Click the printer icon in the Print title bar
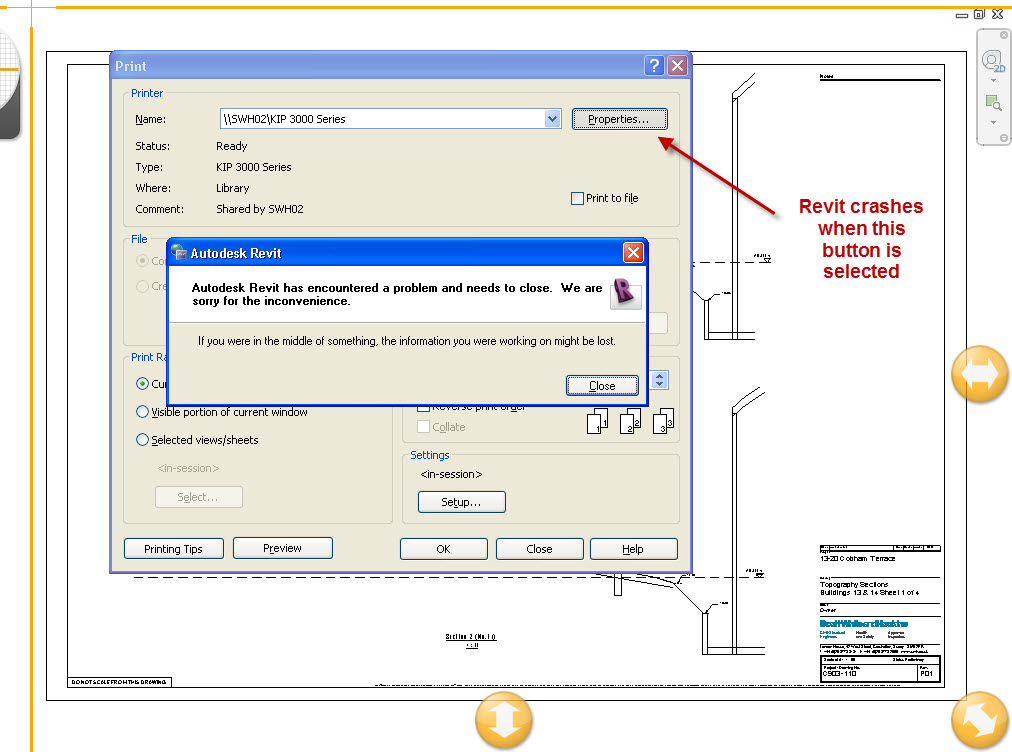Image resolution: width=1012 pixels, height=752 pixels. [121, 64]
